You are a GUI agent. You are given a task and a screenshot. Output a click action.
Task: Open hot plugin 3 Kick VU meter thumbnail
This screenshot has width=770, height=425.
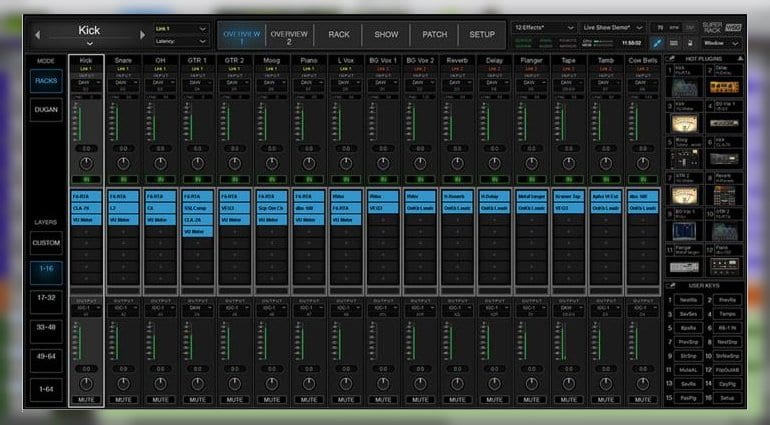click(685, 124)
